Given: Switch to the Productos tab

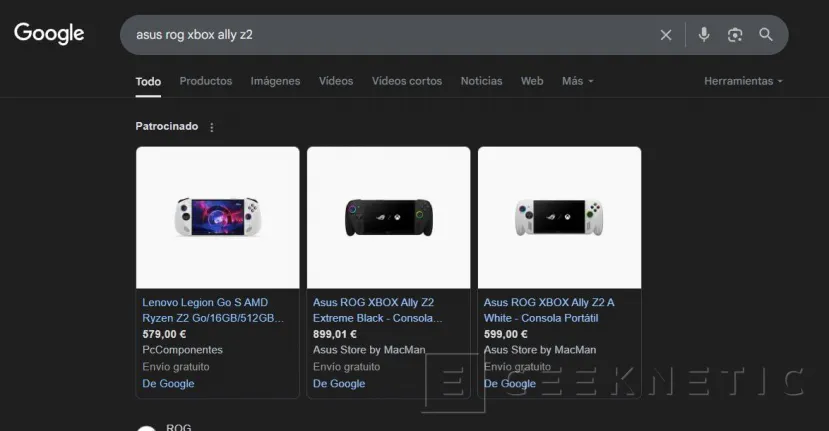Looking at the screenshot, I should (x=206, y=81).
